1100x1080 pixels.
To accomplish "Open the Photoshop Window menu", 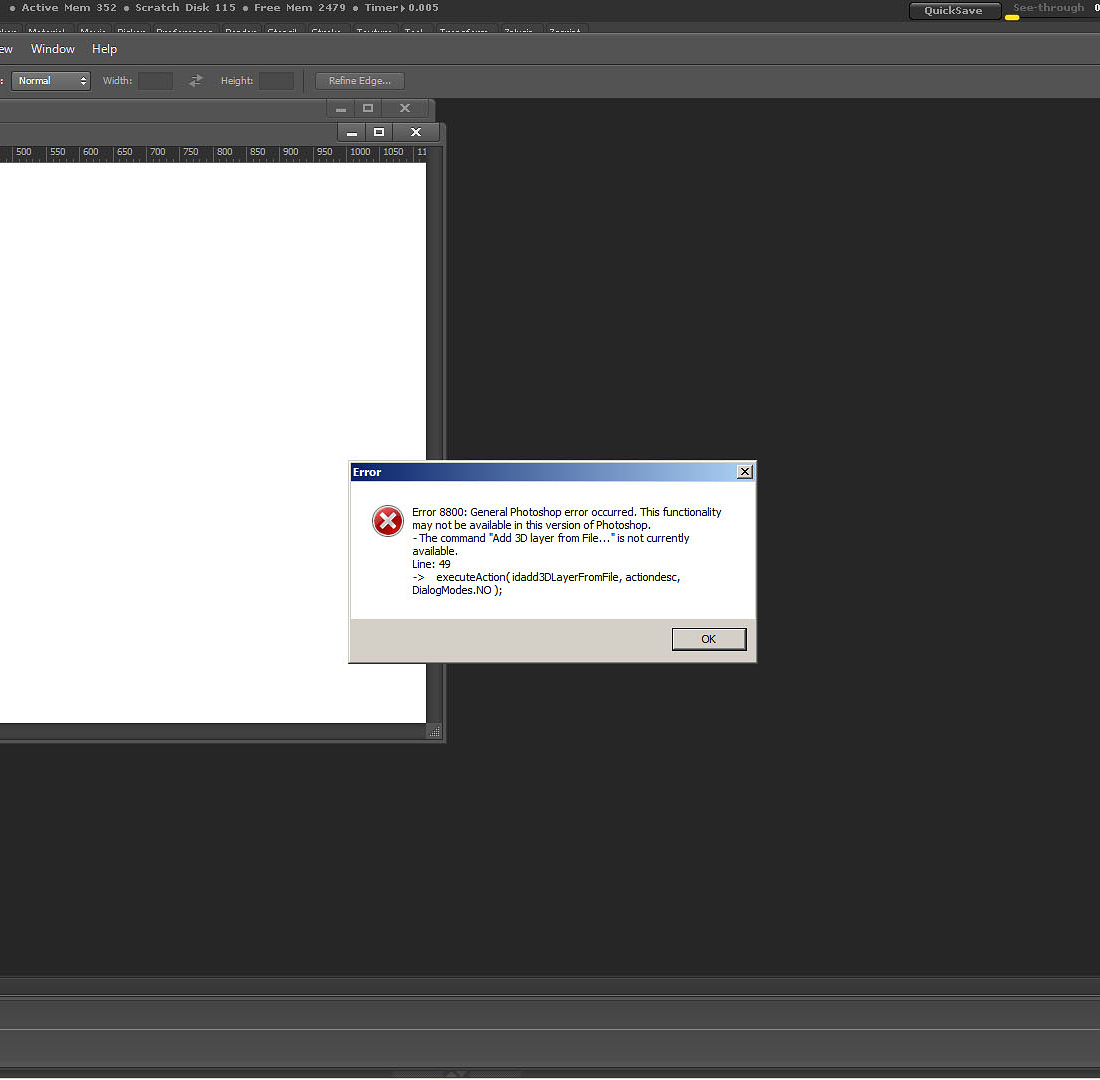I will 53,49.
